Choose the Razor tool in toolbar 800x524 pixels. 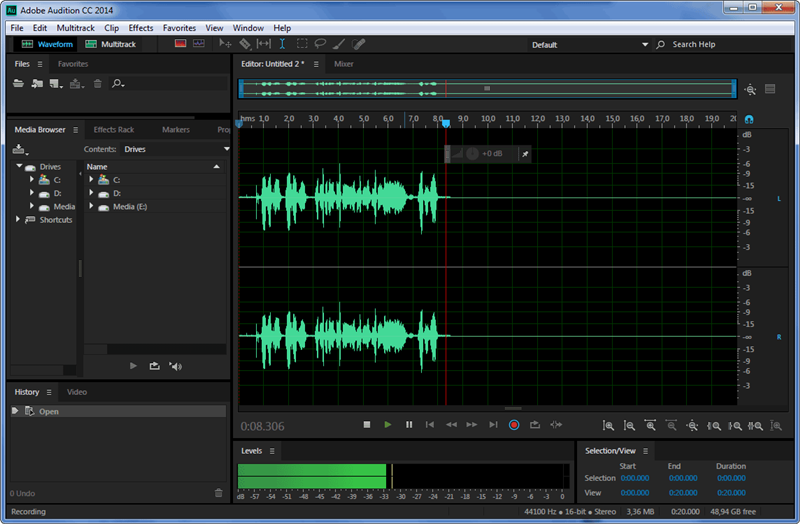point(245,44)
